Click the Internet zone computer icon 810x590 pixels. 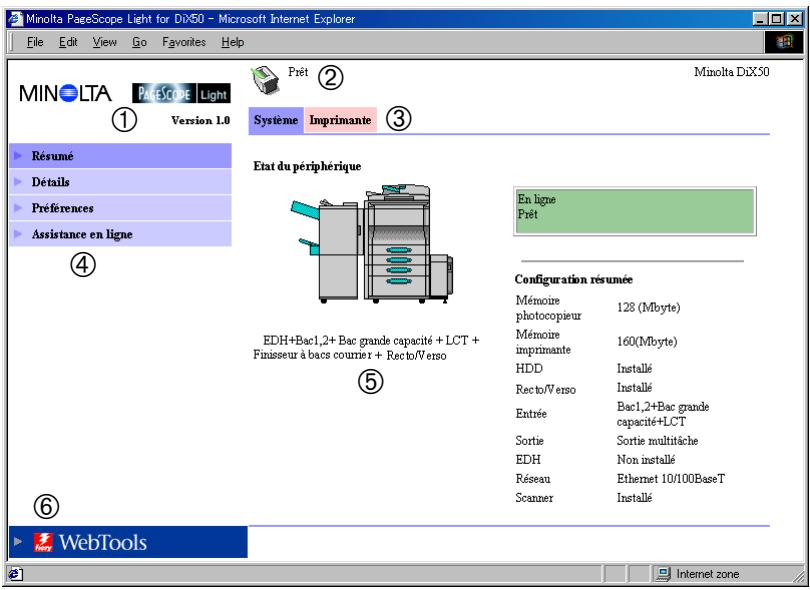664,573
